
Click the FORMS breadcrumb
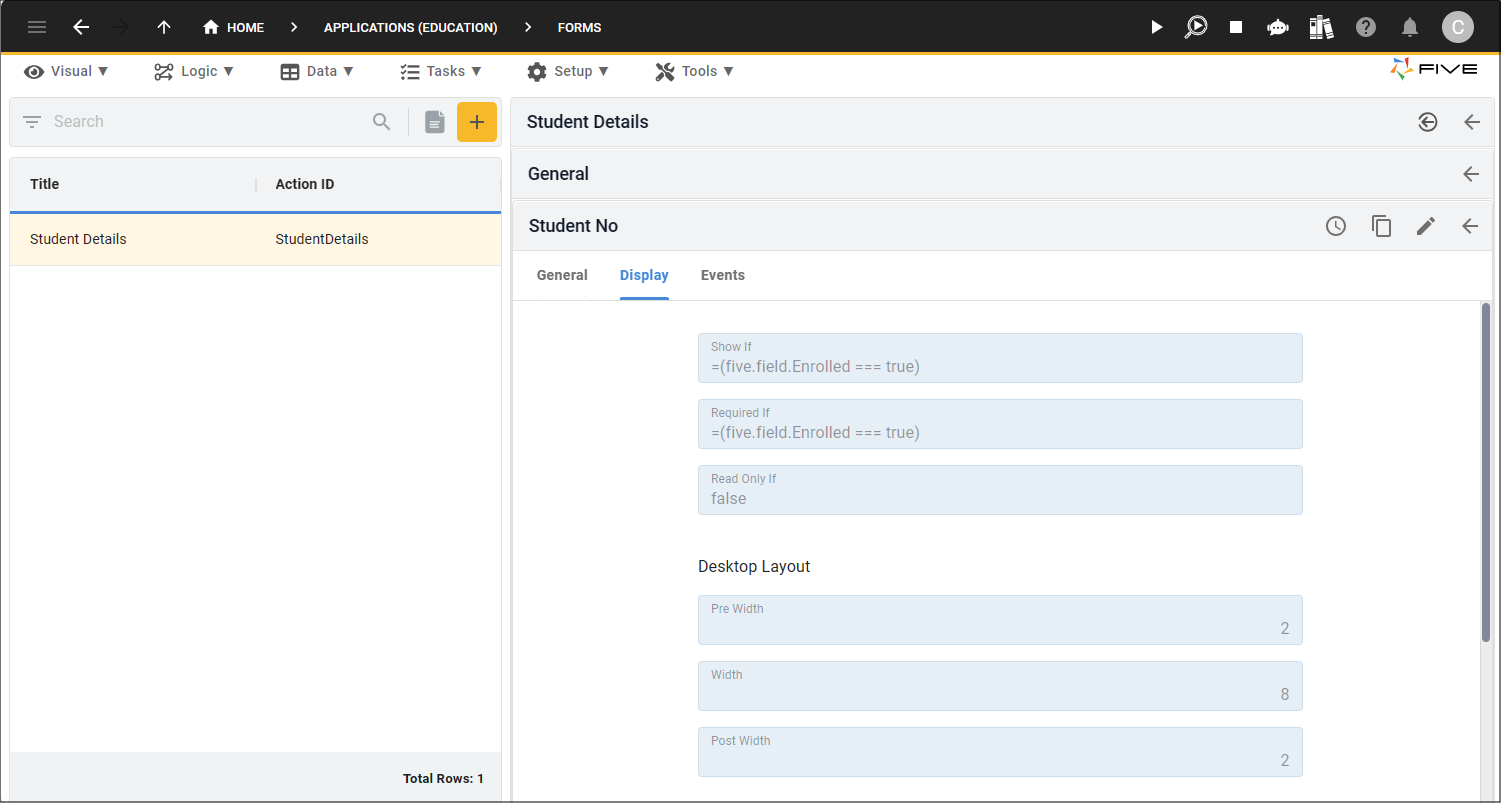[x=579, y=27]
